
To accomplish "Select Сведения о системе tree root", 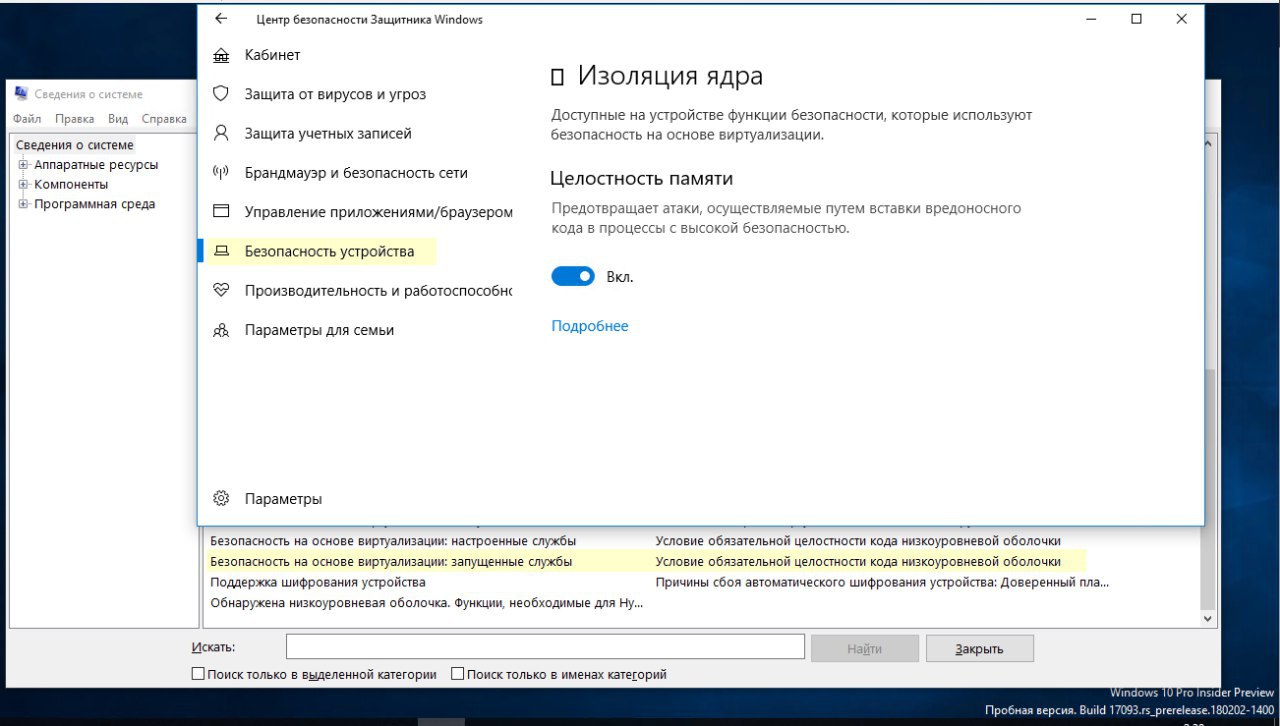I will (x=74, y=146).
